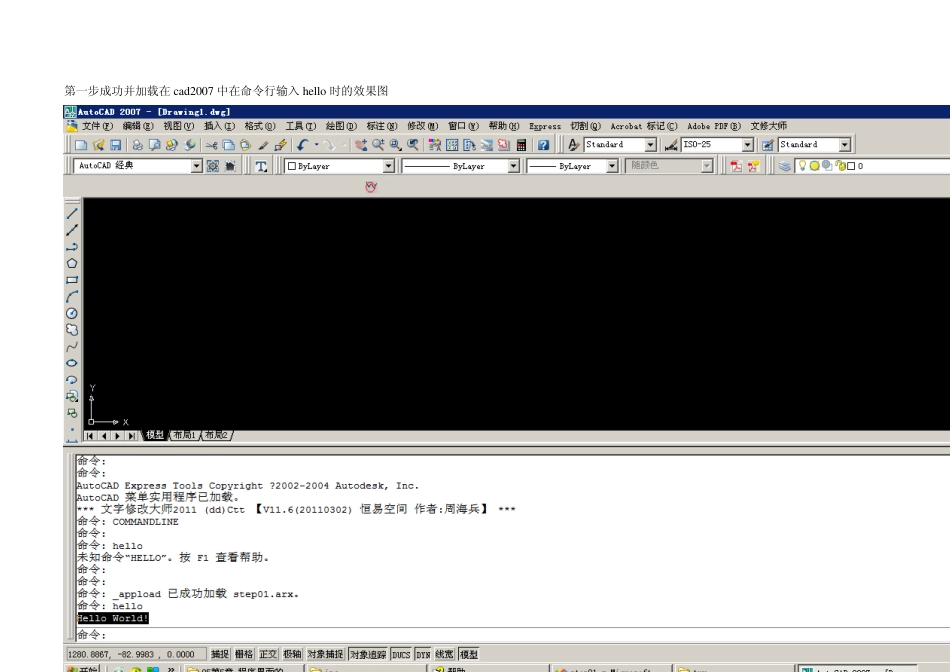The height and width of the screenshot is (672, 950).
Task: Switch to the 布局1 layout tab
Action: (x=184, y=435)
